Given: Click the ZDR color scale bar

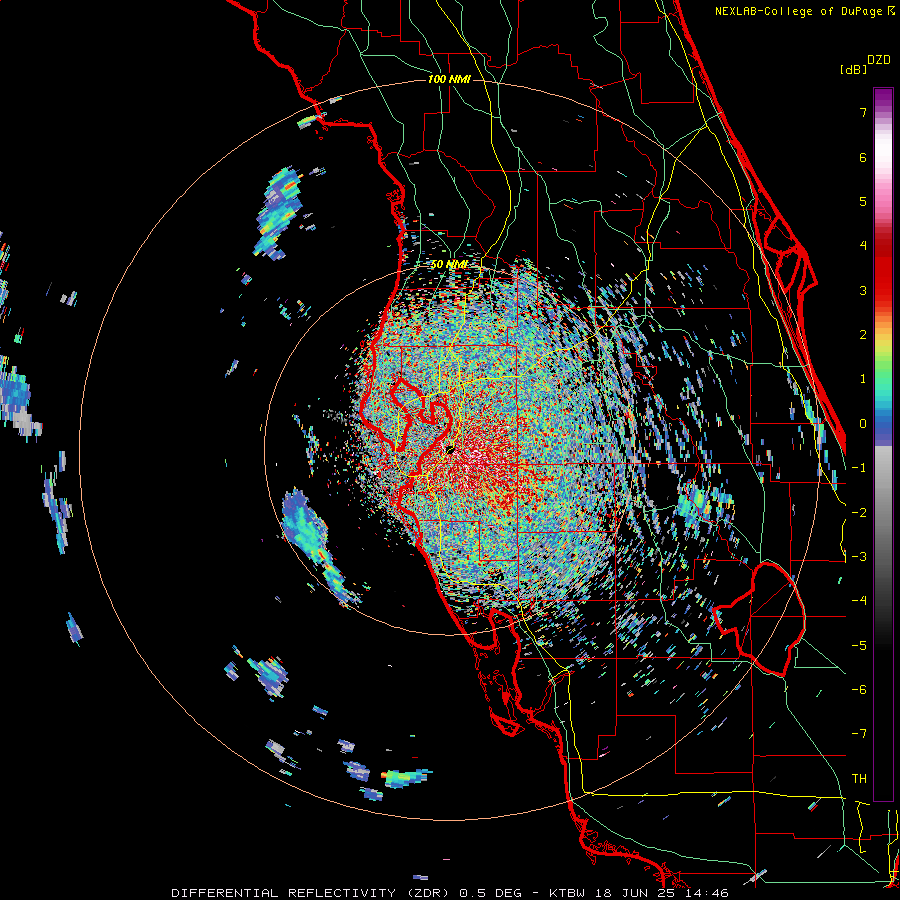Looking at the screenshot, I should (x=883, y=444).
